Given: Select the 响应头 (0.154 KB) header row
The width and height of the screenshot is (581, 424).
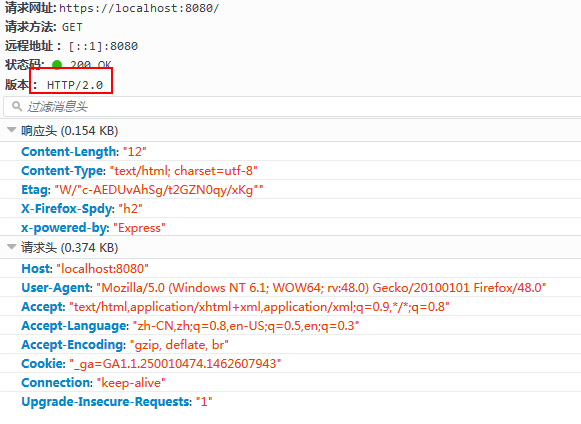Looking at the screenshot, I should point(290,131).
